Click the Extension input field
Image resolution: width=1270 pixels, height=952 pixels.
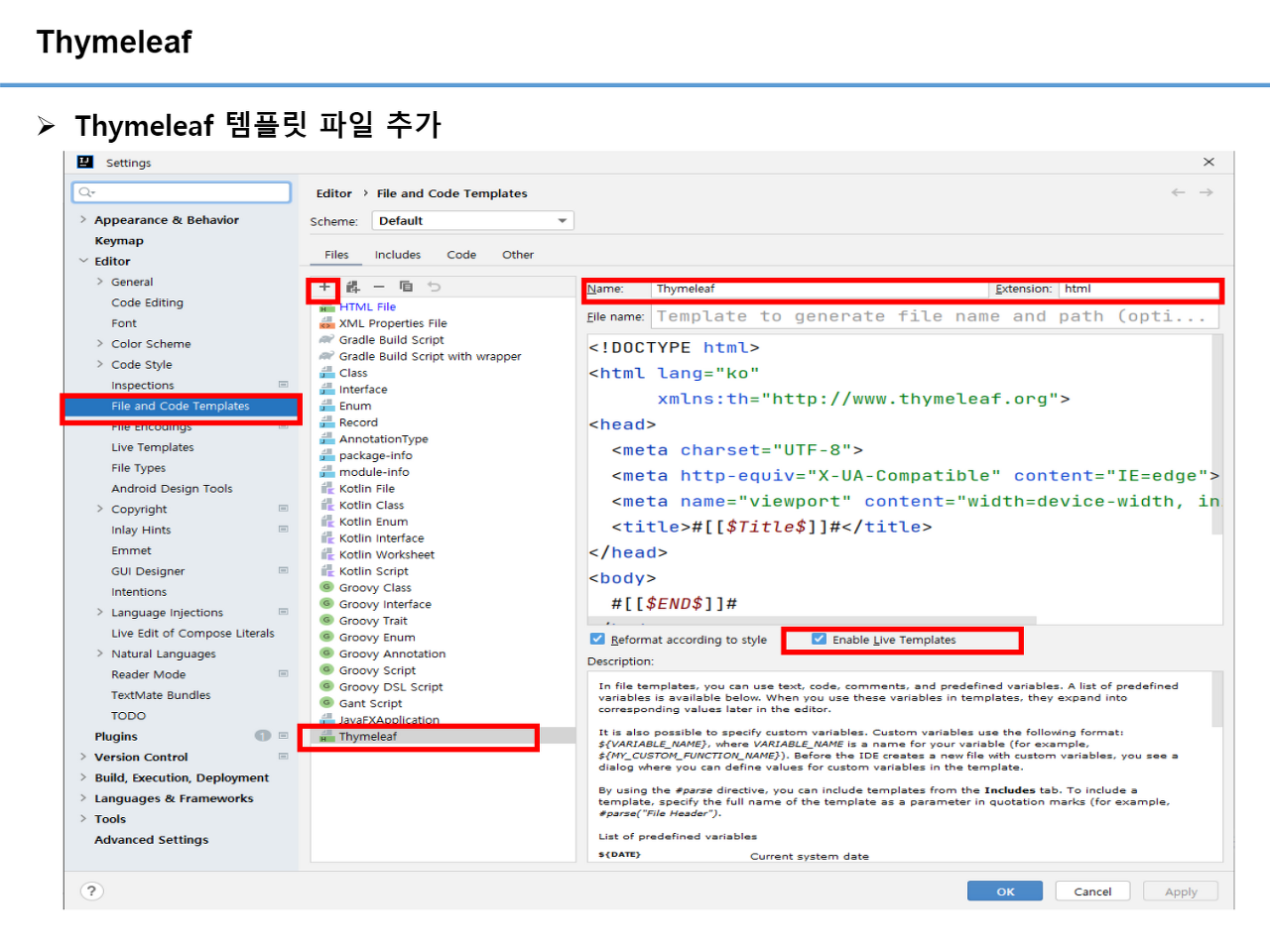pos(1139,290)
